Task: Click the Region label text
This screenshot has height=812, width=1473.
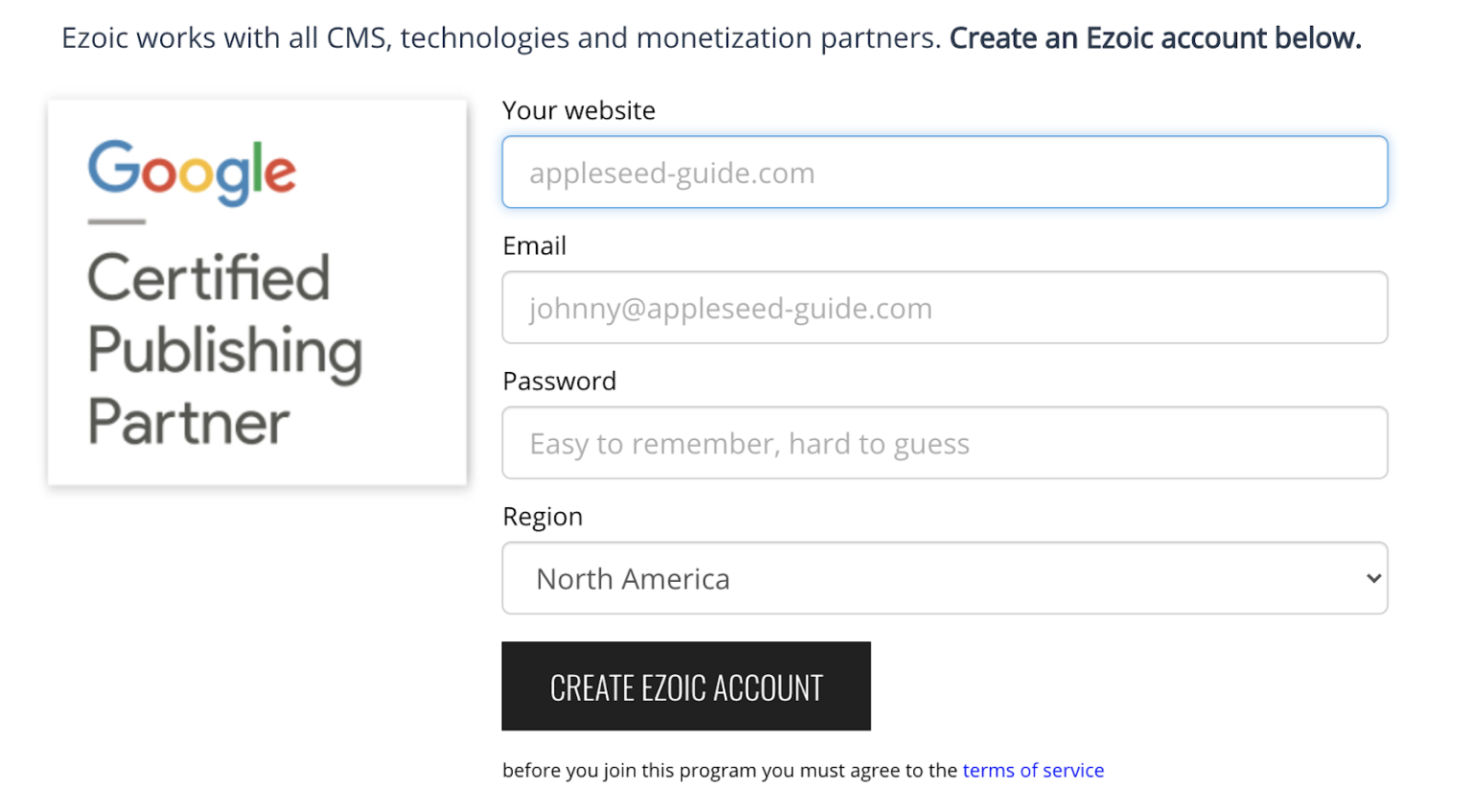Action: 543,516
